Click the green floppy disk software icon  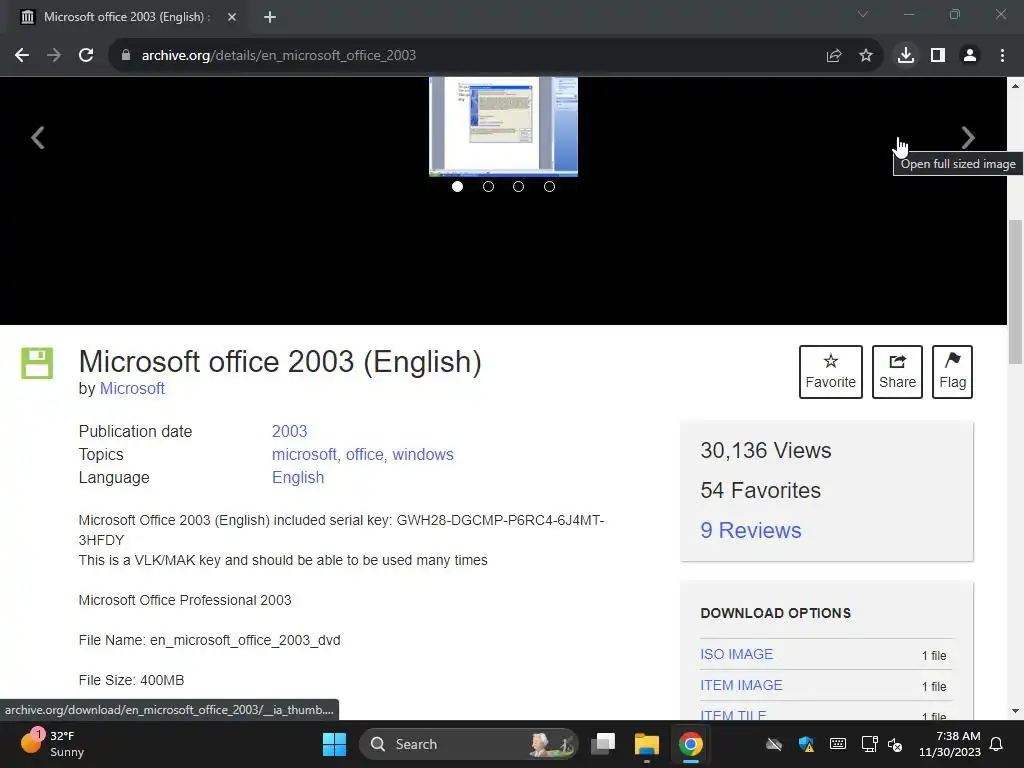pyautogui.click(x=37, y=363)
